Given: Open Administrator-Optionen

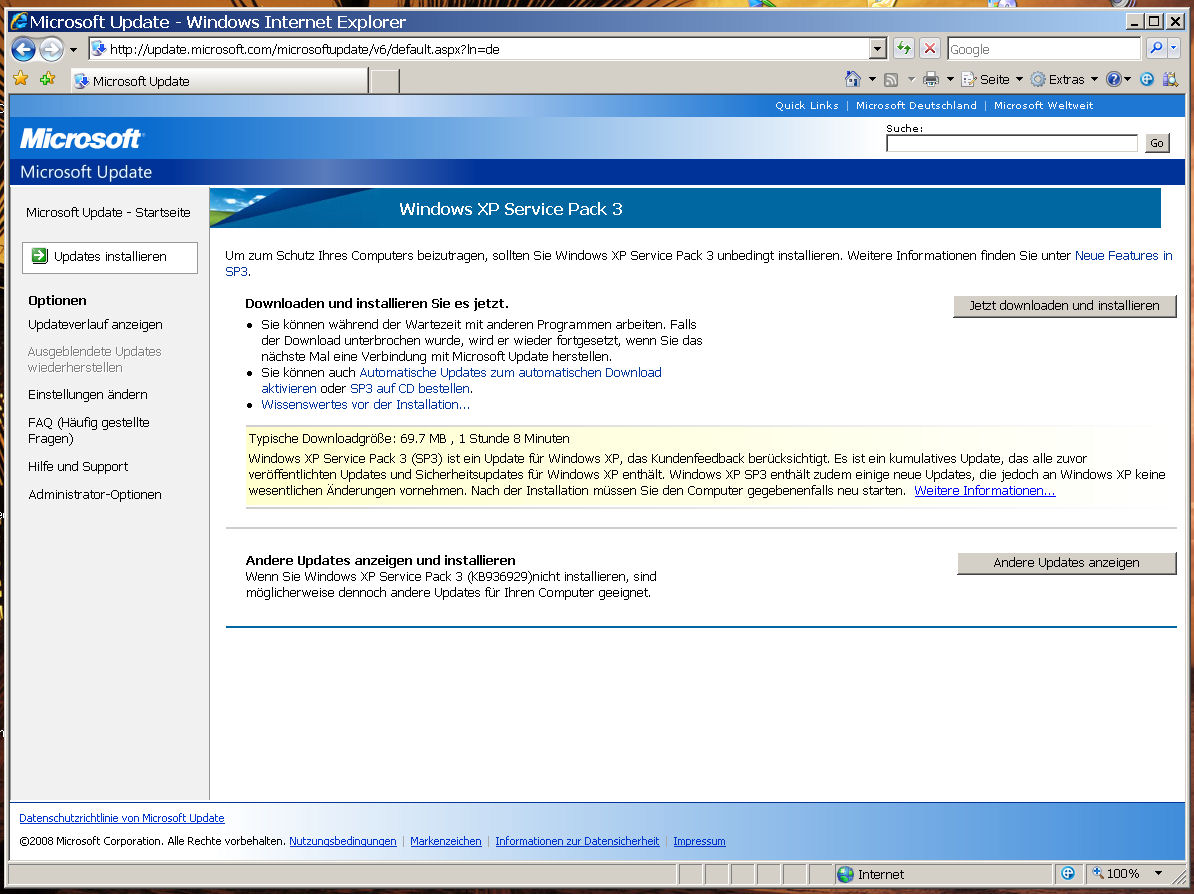Looking at the screenshot, I should pyautogui.click(x=94, y=494).
